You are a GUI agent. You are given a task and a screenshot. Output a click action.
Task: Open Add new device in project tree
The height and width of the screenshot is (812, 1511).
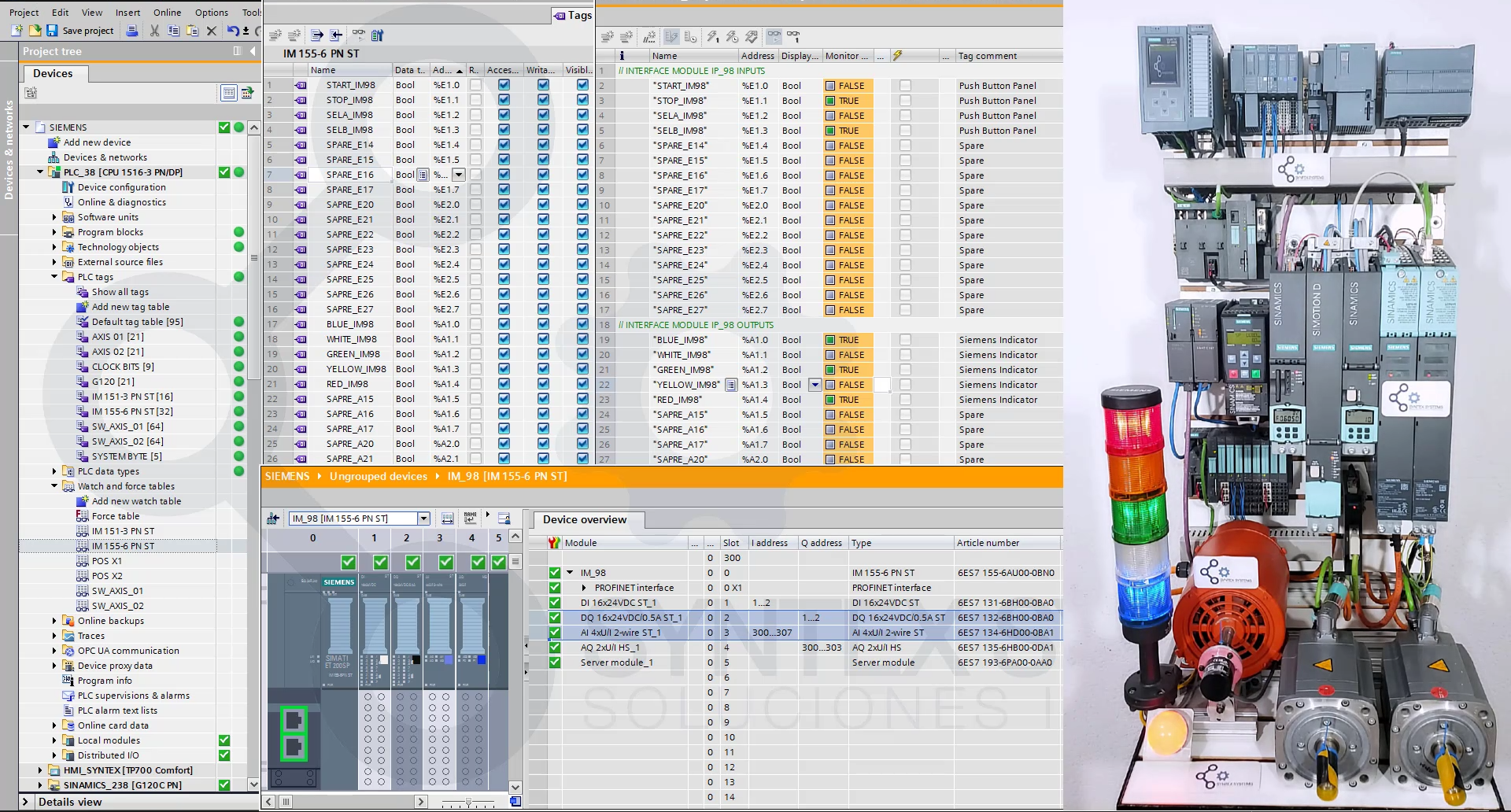point(97,142)
